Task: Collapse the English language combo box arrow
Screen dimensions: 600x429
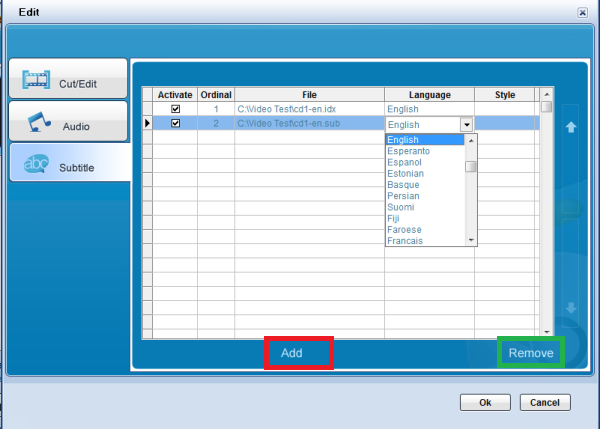Action: coord(466,125)
